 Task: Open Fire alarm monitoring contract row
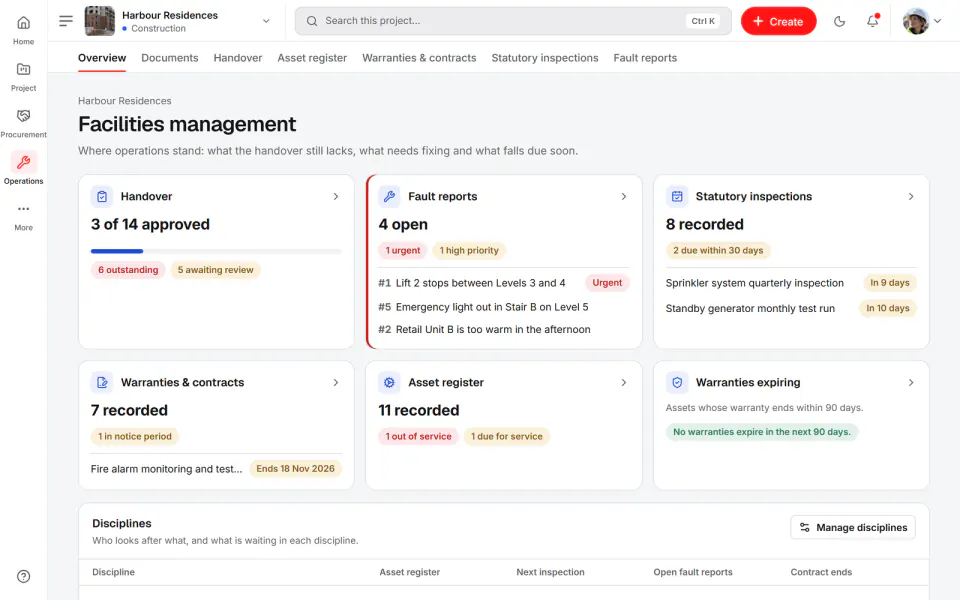[x=216, y=469]
